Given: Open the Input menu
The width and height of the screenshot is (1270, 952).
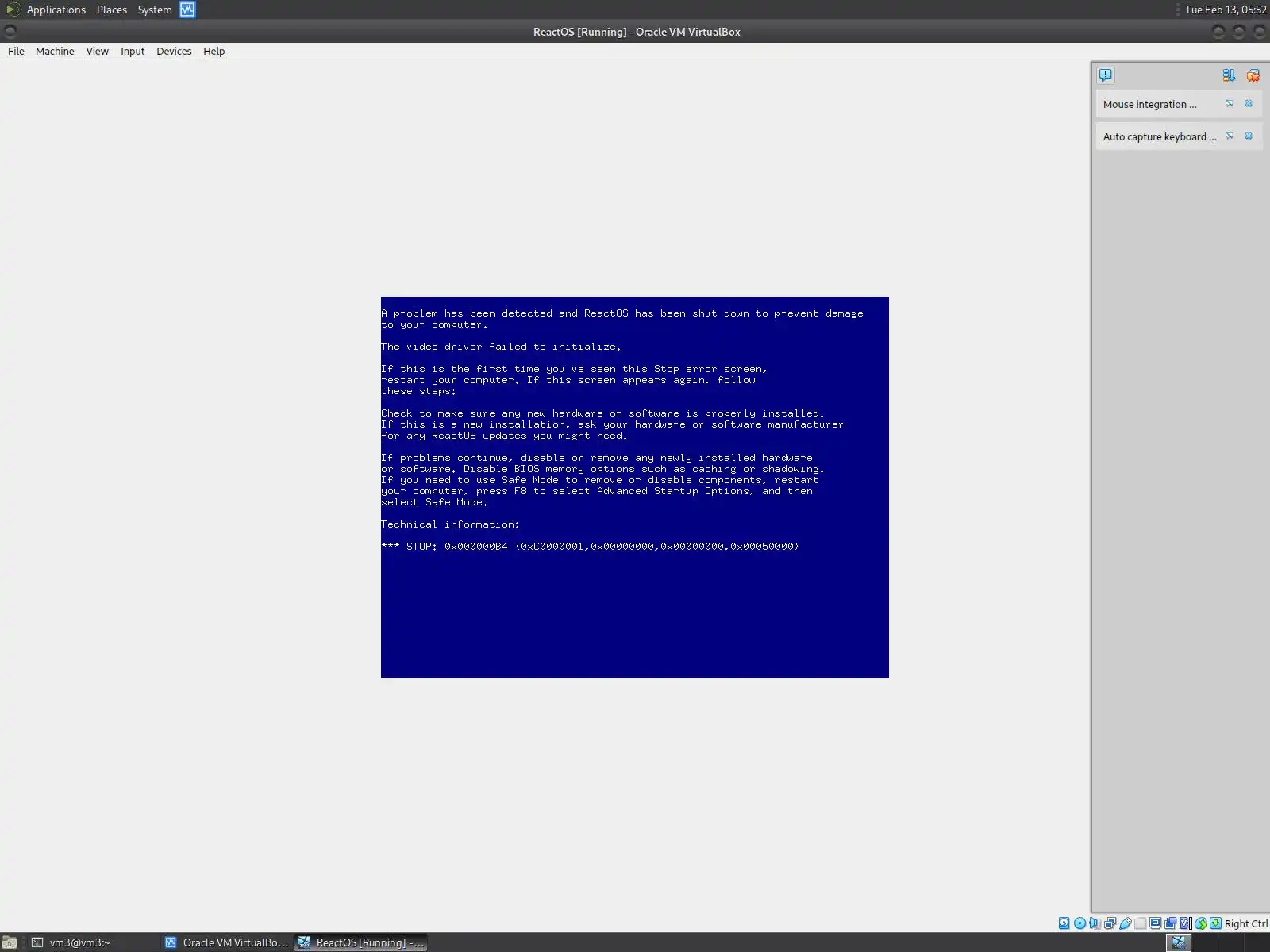Looking at the screenshot, I should coord(133,51).
